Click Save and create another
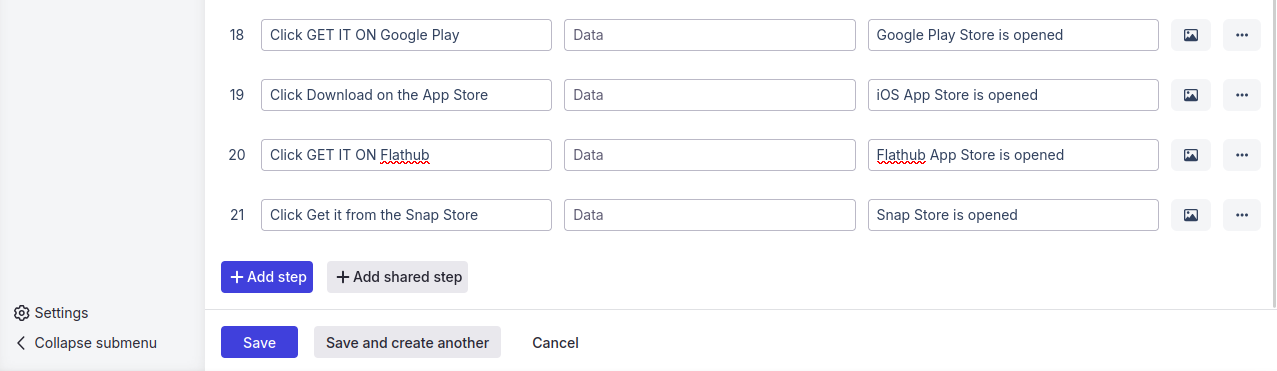The height and width of the screenshot is (371, 1277). 407,342
